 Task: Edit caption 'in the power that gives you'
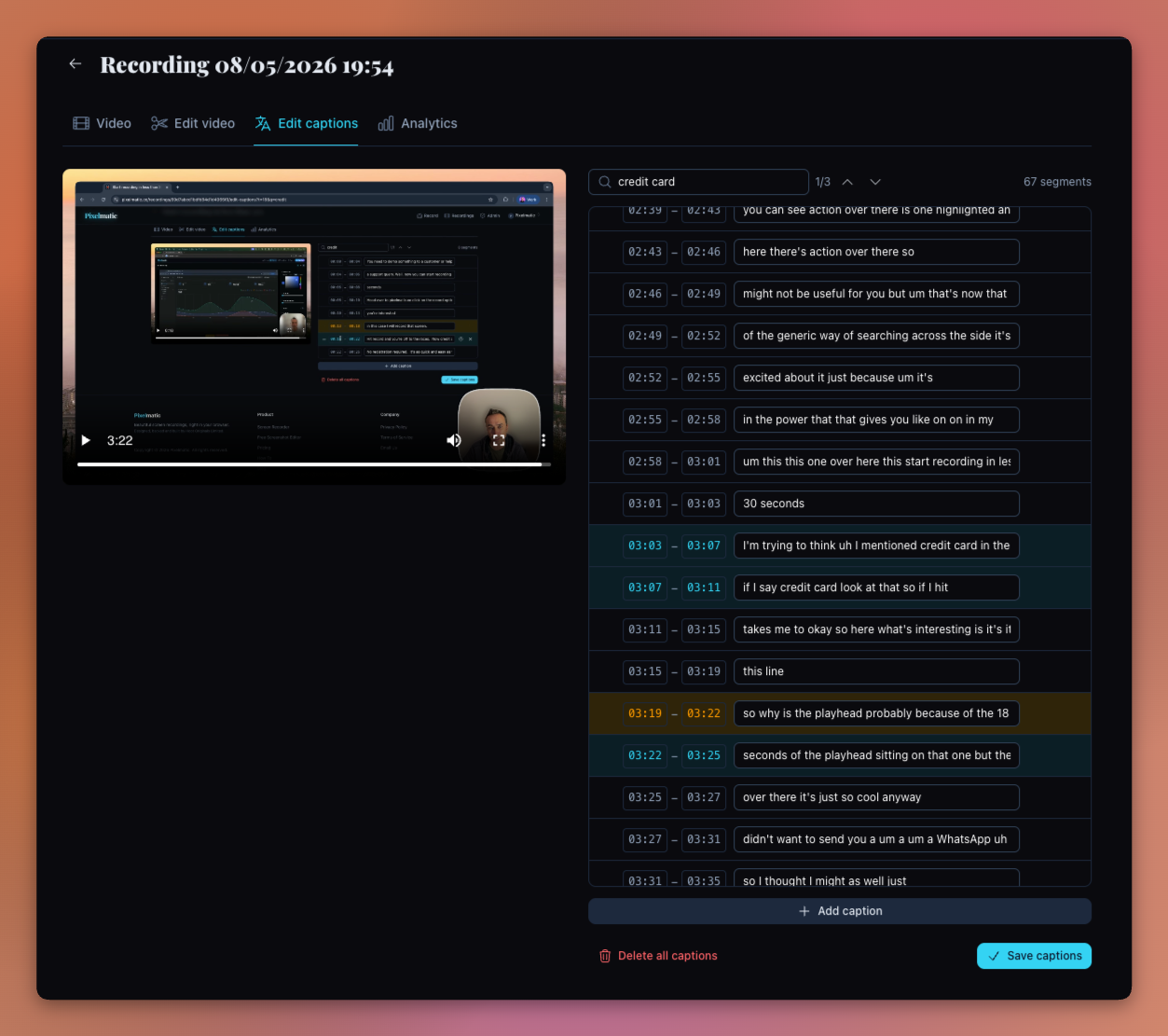(x=876, y=420)
